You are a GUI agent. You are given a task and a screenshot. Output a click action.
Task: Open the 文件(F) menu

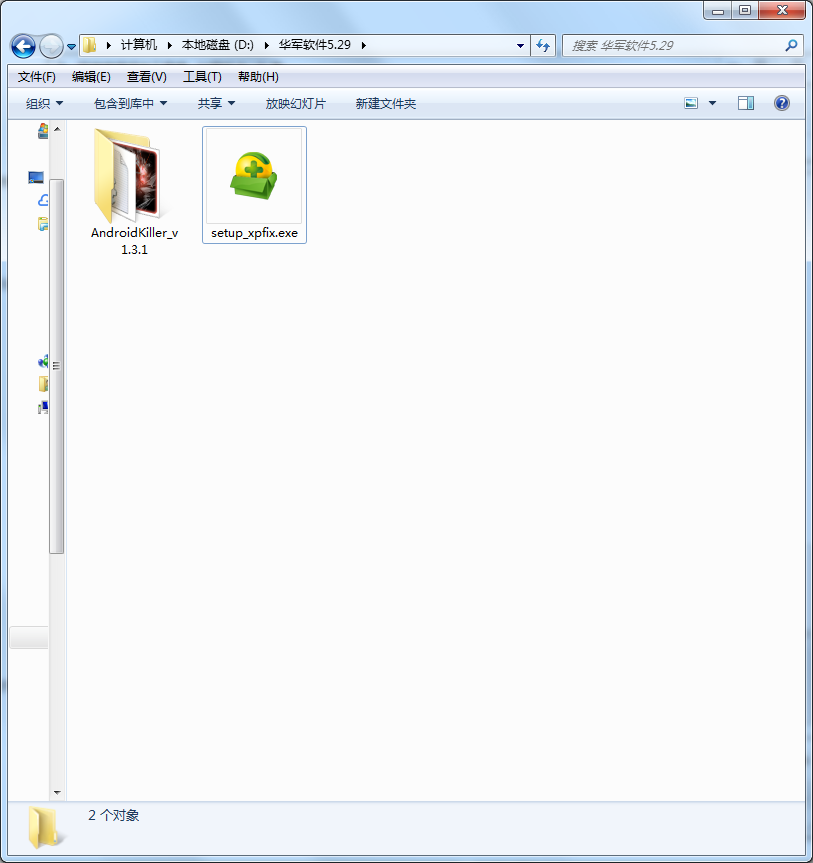point(37,77)
